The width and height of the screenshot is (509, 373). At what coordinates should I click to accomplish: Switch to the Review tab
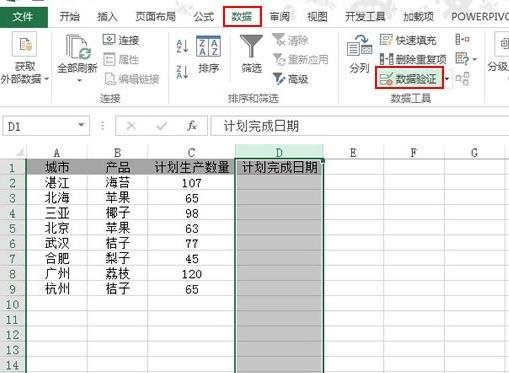[280, 17]
